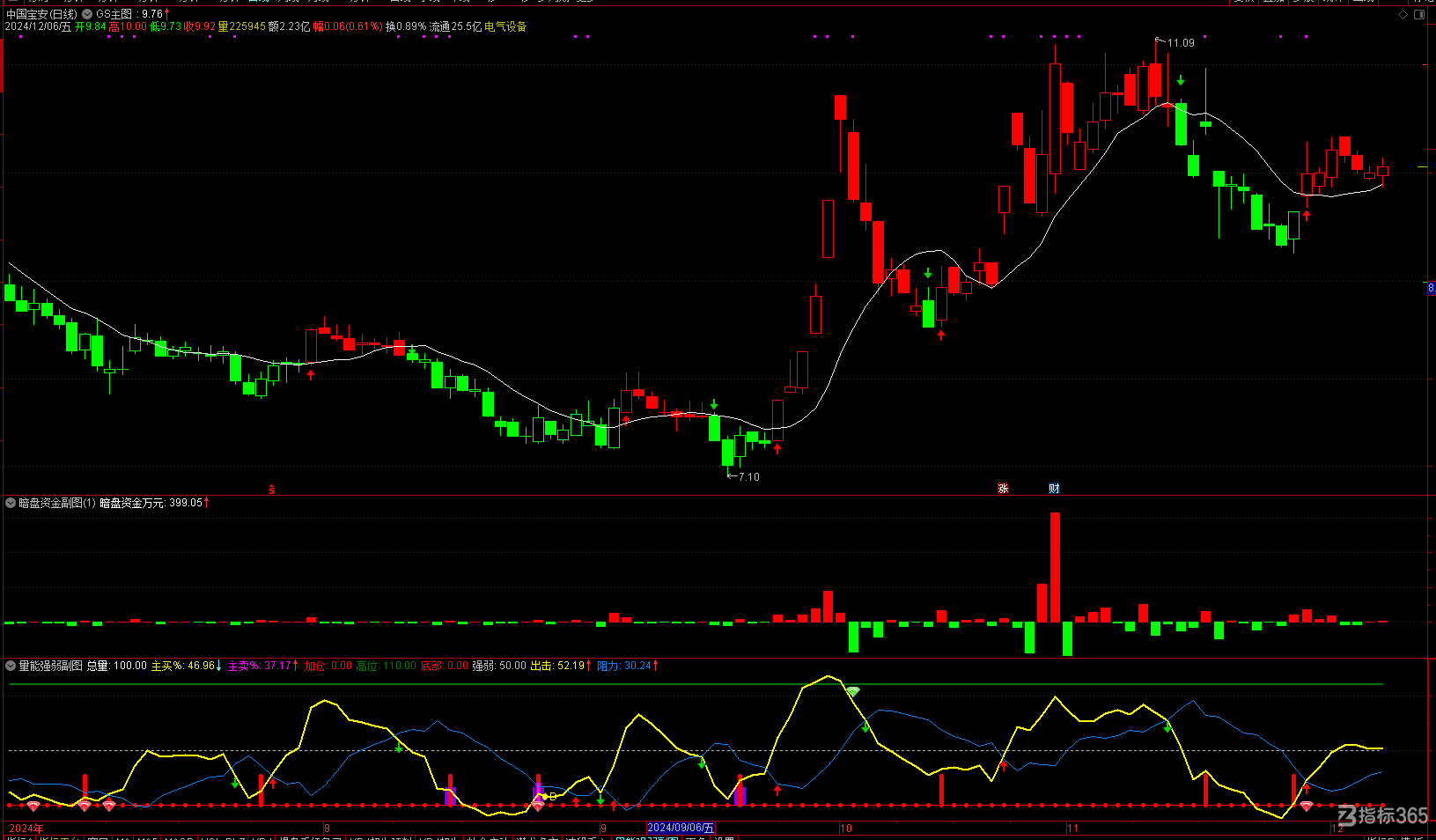This screenshot has height=840, width=1436.
Task: Click the month 11 tick on the time axis
Action: point(1072,829)
